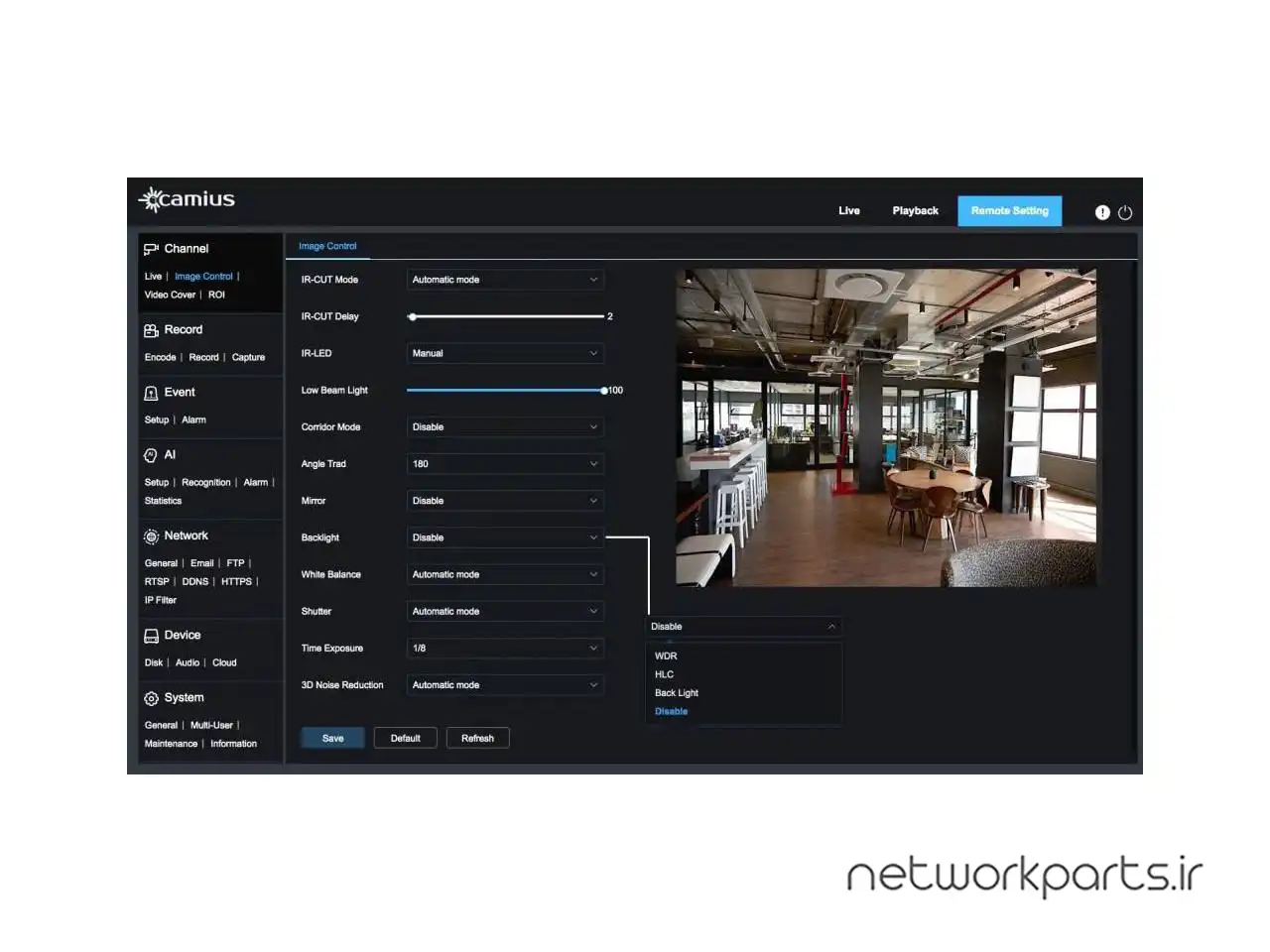Select the Image Control tab
Image resolution: width=1270 pixels, height=952 pixels.
[x=327, y=246]
